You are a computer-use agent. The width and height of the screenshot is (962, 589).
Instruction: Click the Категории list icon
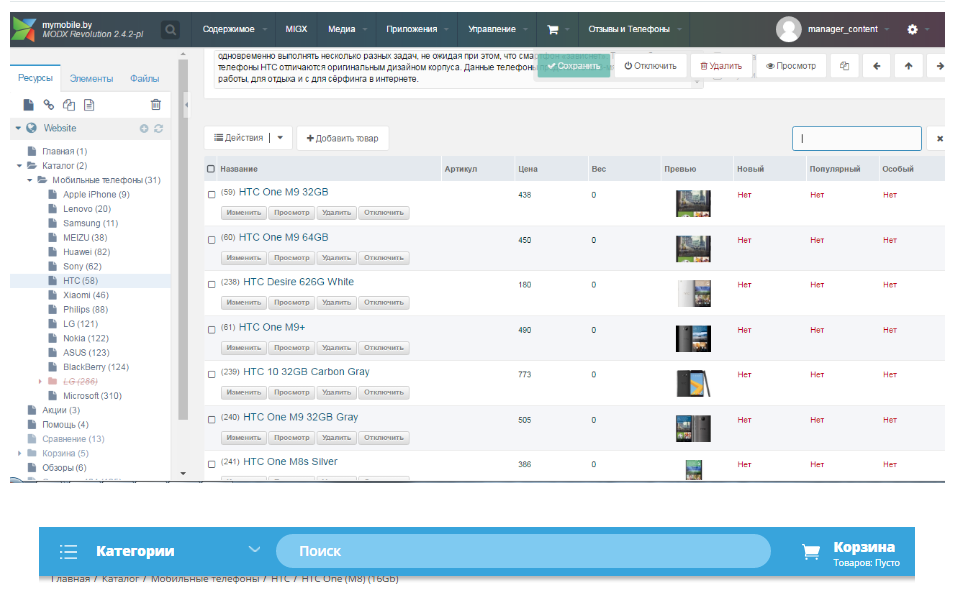point(68,552)
